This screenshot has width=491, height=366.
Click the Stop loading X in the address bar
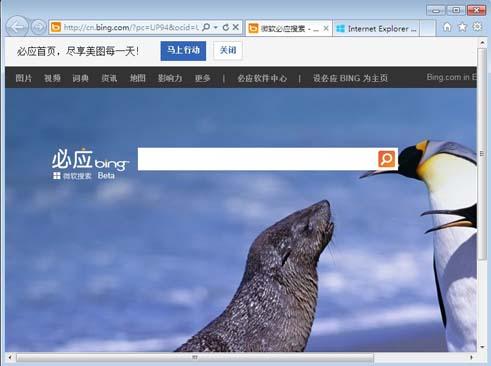pos(236,27)
